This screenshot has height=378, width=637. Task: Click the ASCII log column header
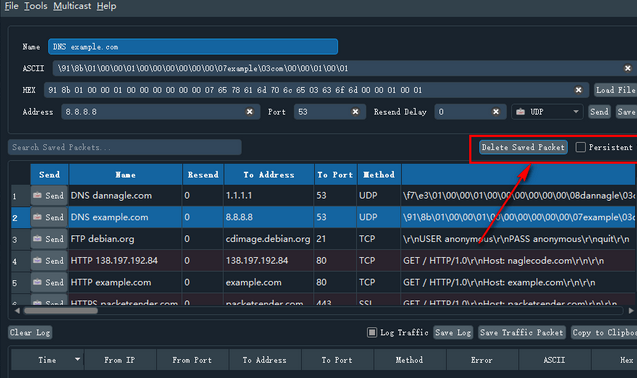tap(555, 360)
